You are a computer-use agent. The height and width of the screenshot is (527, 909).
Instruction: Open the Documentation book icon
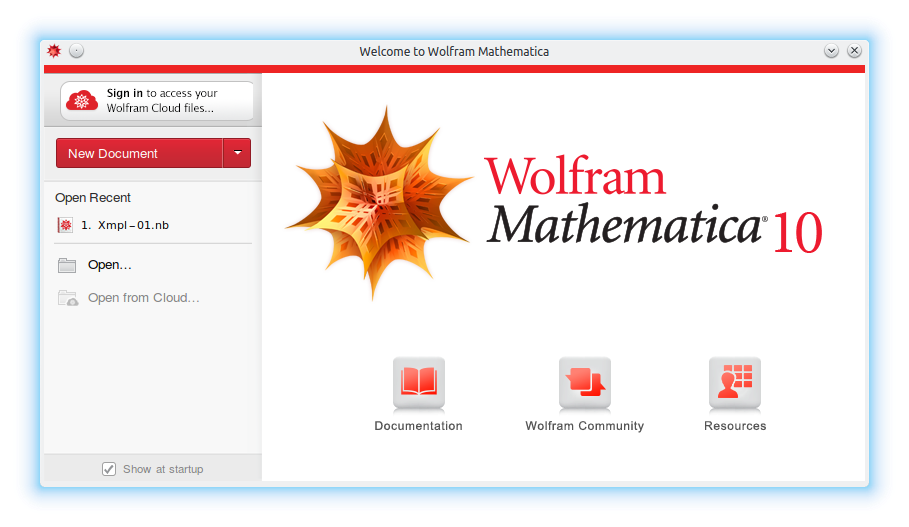pos(418,383)
